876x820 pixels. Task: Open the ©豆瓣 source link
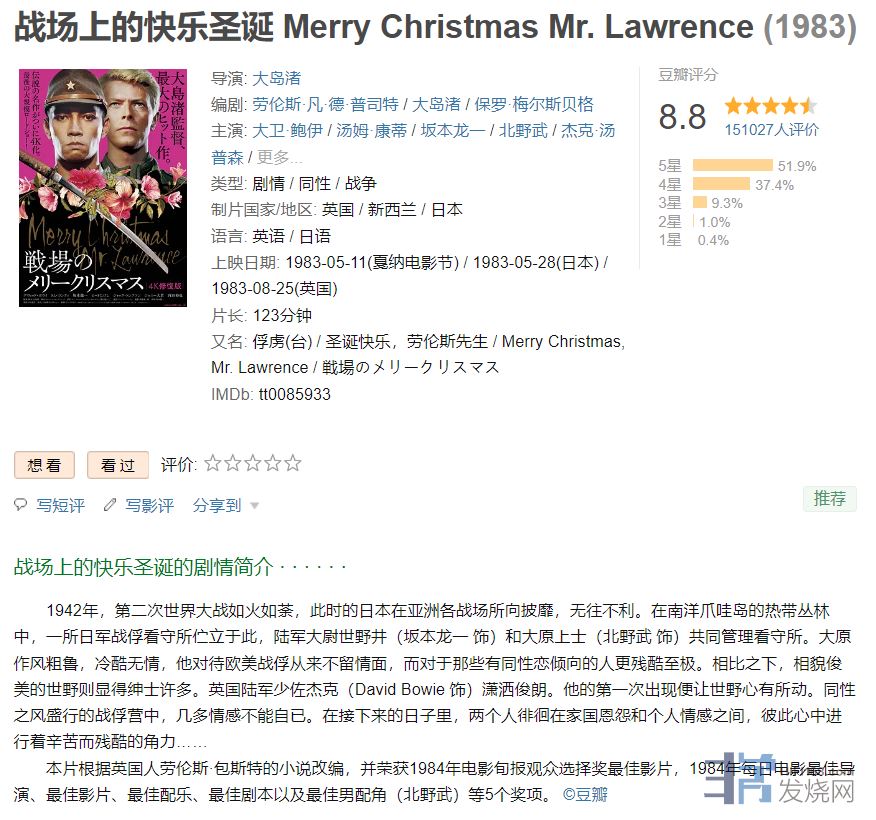(x=585, y=794)
